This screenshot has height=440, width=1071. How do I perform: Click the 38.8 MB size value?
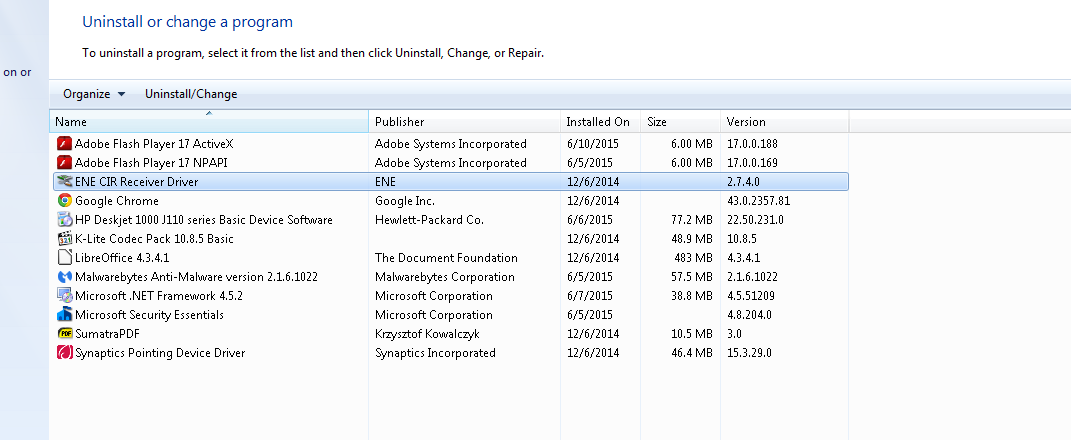point(691,296)
